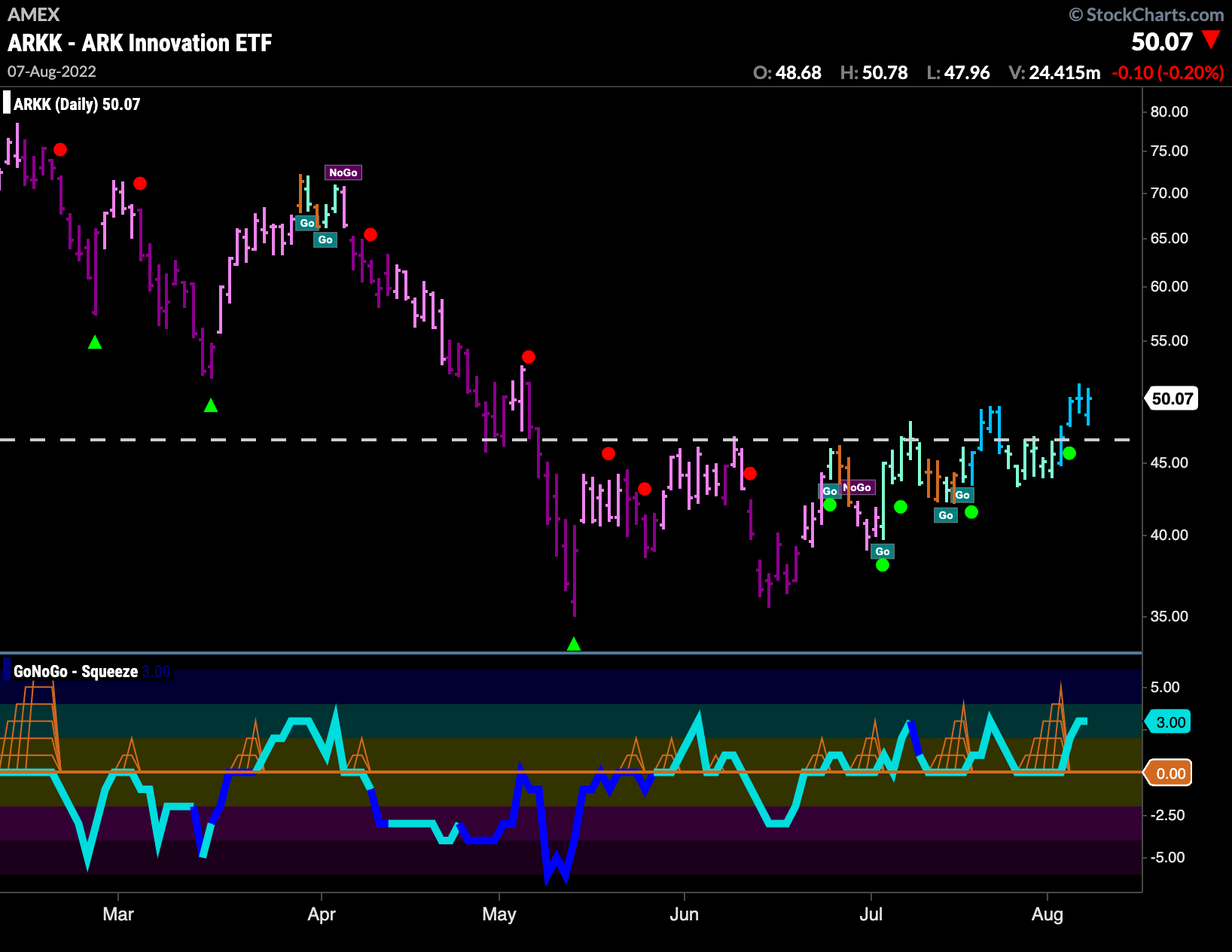Select the purple NoGo label in April

tap(343, 172)
